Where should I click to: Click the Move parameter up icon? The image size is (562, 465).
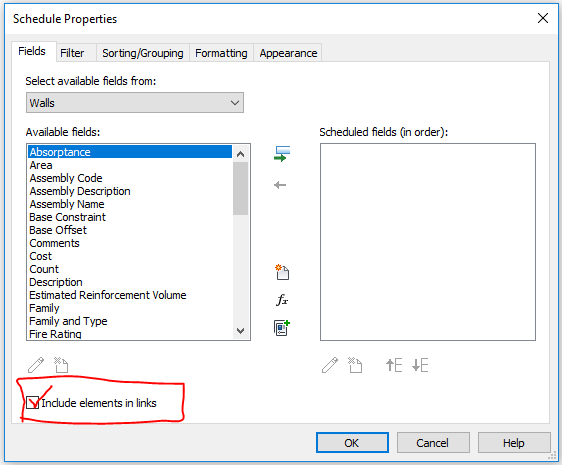coord(394,365)
